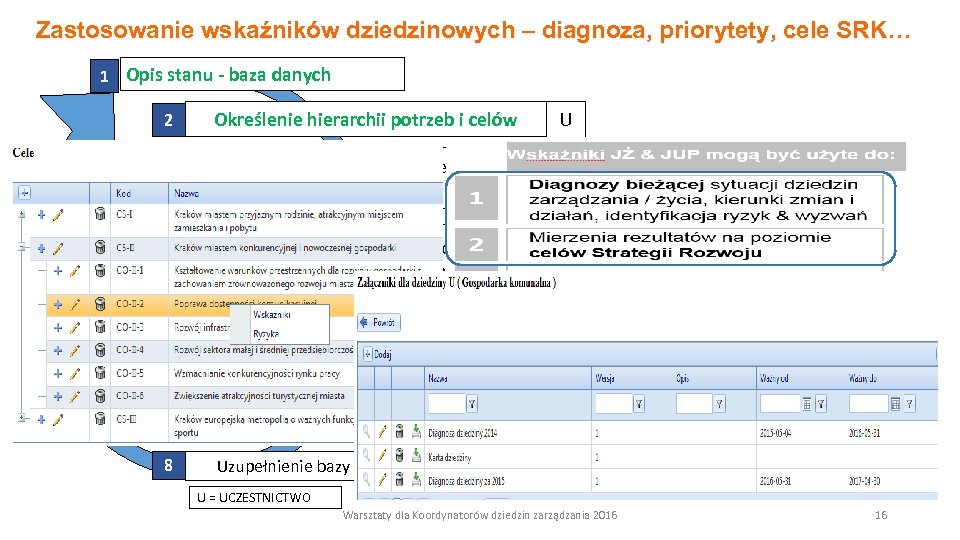The width and height of the screenshot is (960, 540).
Task: Click the 'Diagnoza dziedziny 2014' name cell
Action: click(462, 433)
